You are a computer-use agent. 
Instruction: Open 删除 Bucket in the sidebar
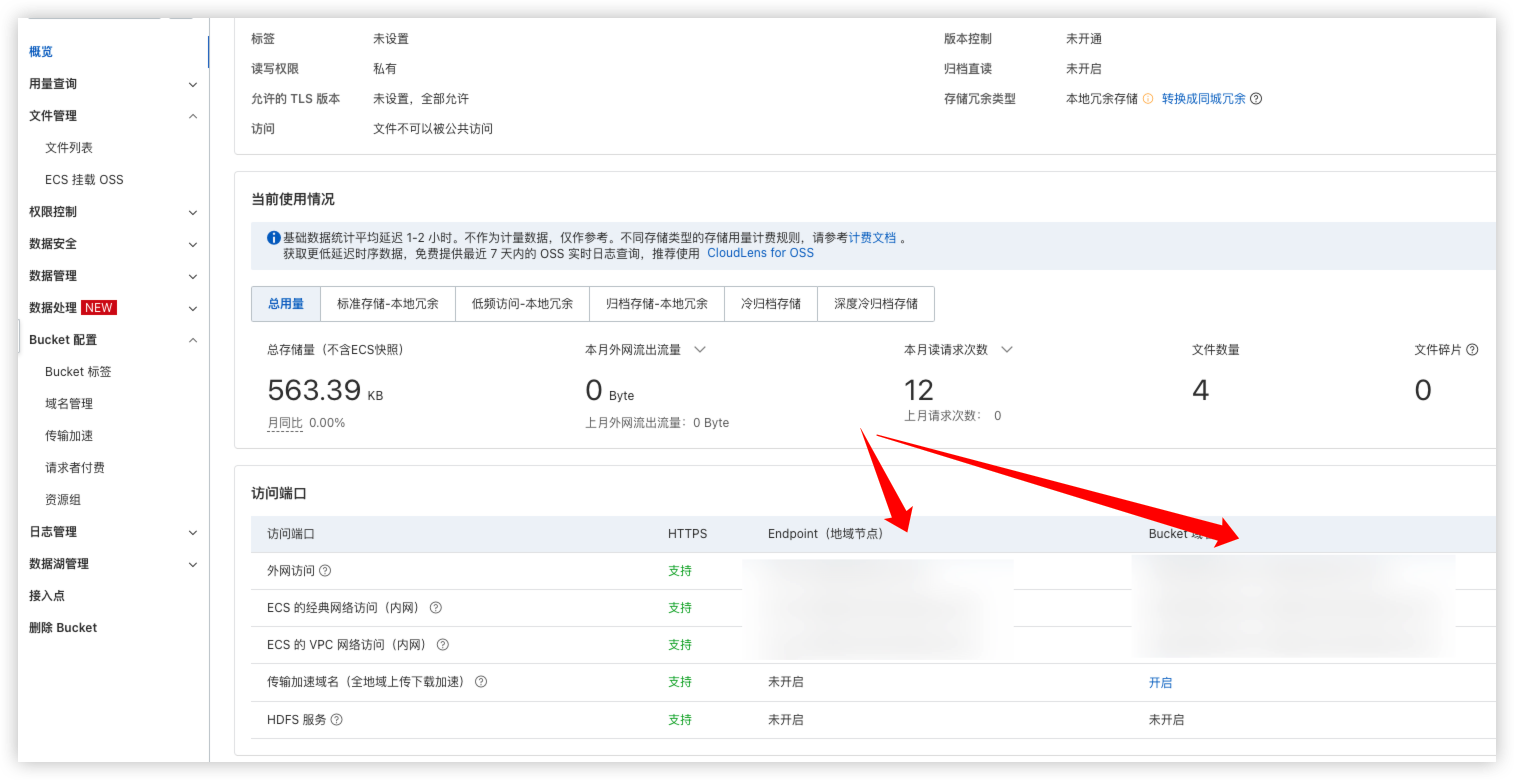(x=63, y=628)
